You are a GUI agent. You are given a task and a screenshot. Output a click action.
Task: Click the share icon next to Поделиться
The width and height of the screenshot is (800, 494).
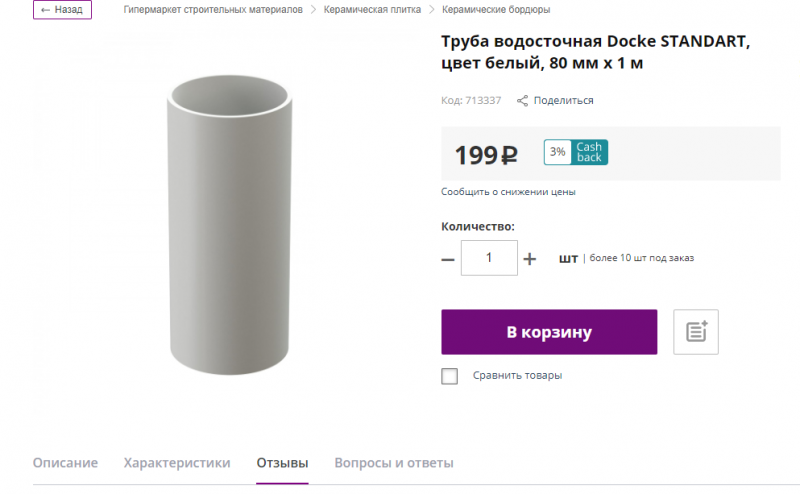tap(522, 101)
